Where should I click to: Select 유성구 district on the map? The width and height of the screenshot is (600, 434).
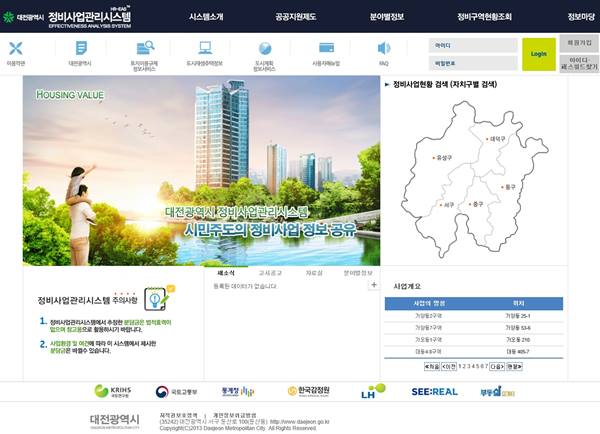[443, 157]
